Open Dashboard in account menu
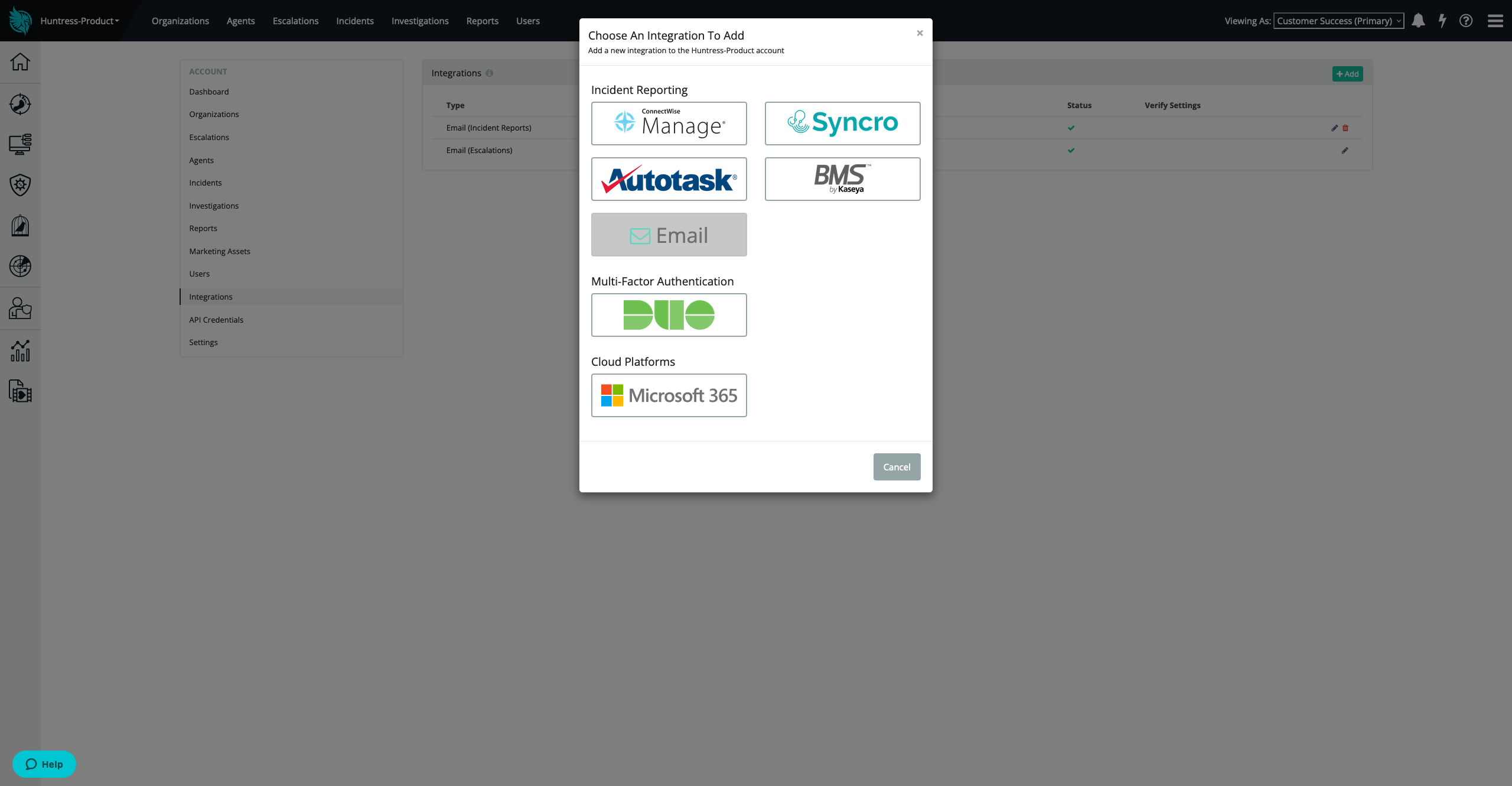The width and height of the screenshot is (1512, 786). pos(209,92)
